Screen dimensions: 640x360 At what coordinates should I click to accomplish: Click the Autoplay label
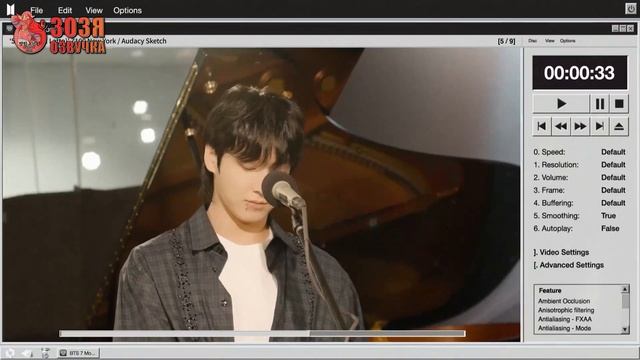pyautogui.click(x=553, y=228)
